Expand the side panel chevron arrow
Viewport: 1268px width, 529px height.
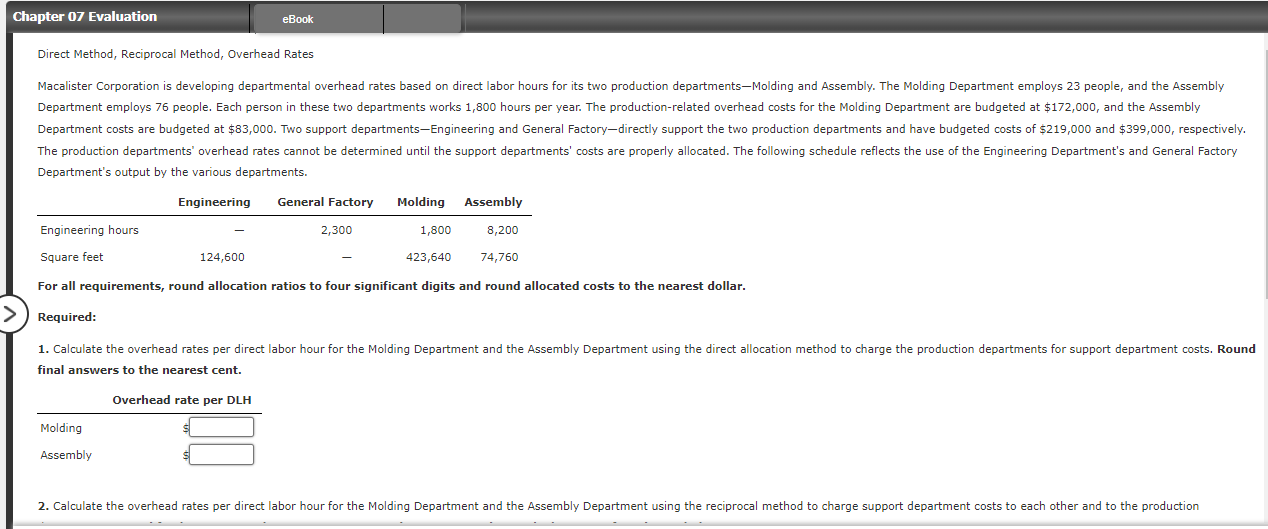pyautogui.click(x=10, y=312)
